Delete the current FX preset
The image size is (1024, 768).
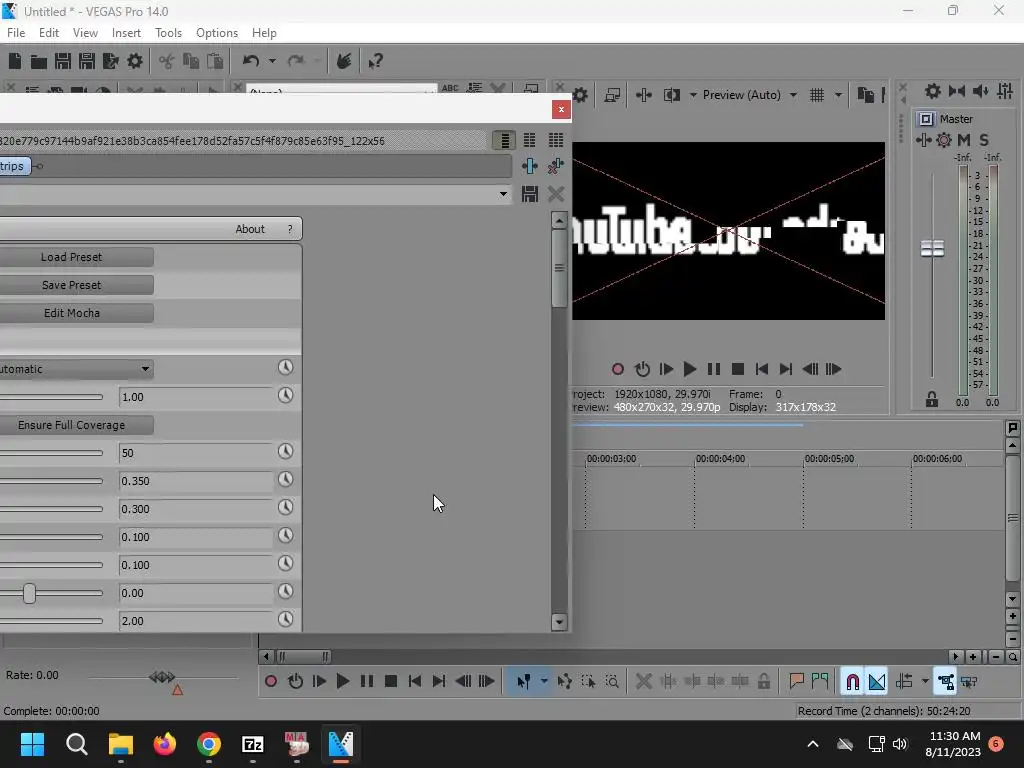(556, 194)
